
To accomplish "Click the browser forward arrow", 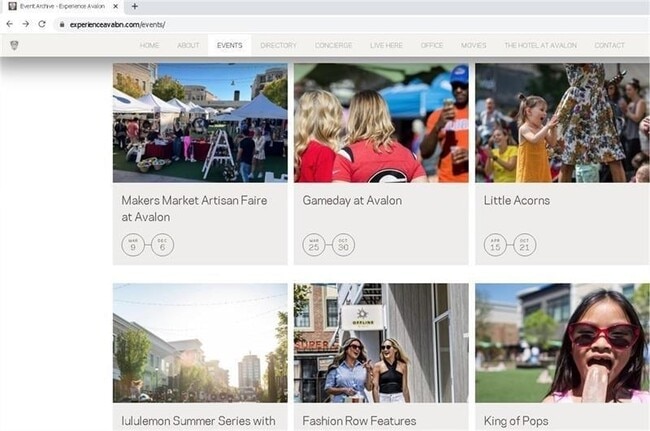I will (26, 24).
